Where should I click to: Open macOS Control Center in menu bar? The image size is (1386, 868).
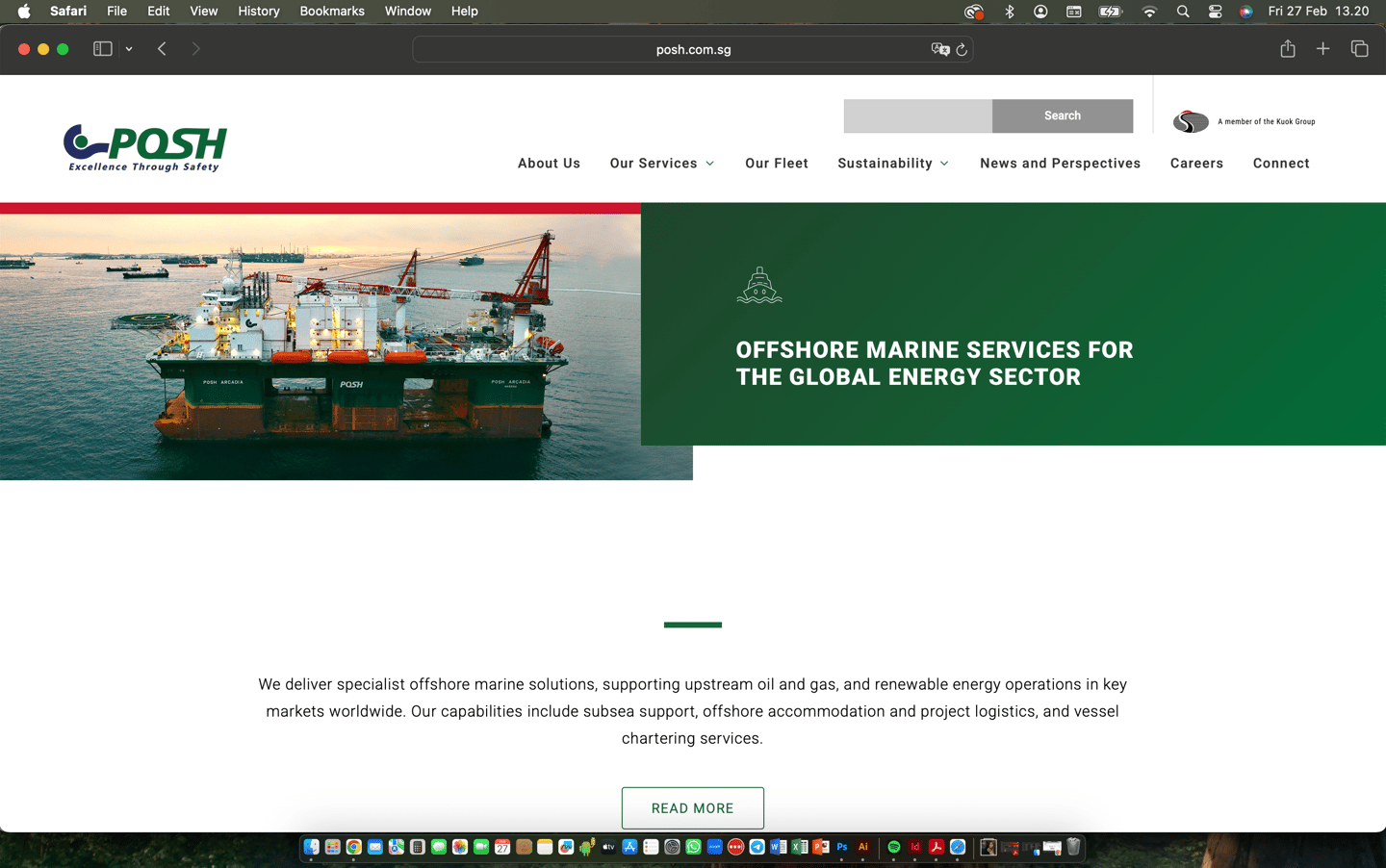click(1215, 12)
